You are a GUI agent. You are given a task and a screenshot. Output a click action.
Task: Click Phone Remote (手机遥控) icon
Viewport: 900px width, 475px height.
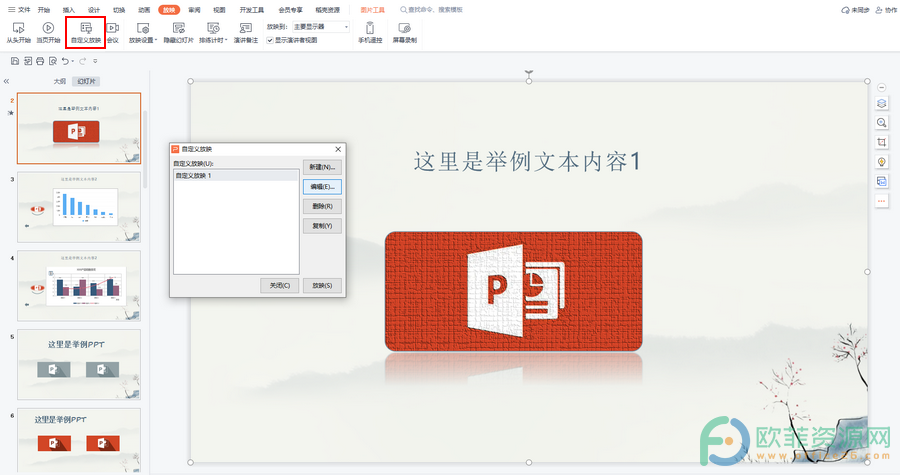(x=370, y=33)
